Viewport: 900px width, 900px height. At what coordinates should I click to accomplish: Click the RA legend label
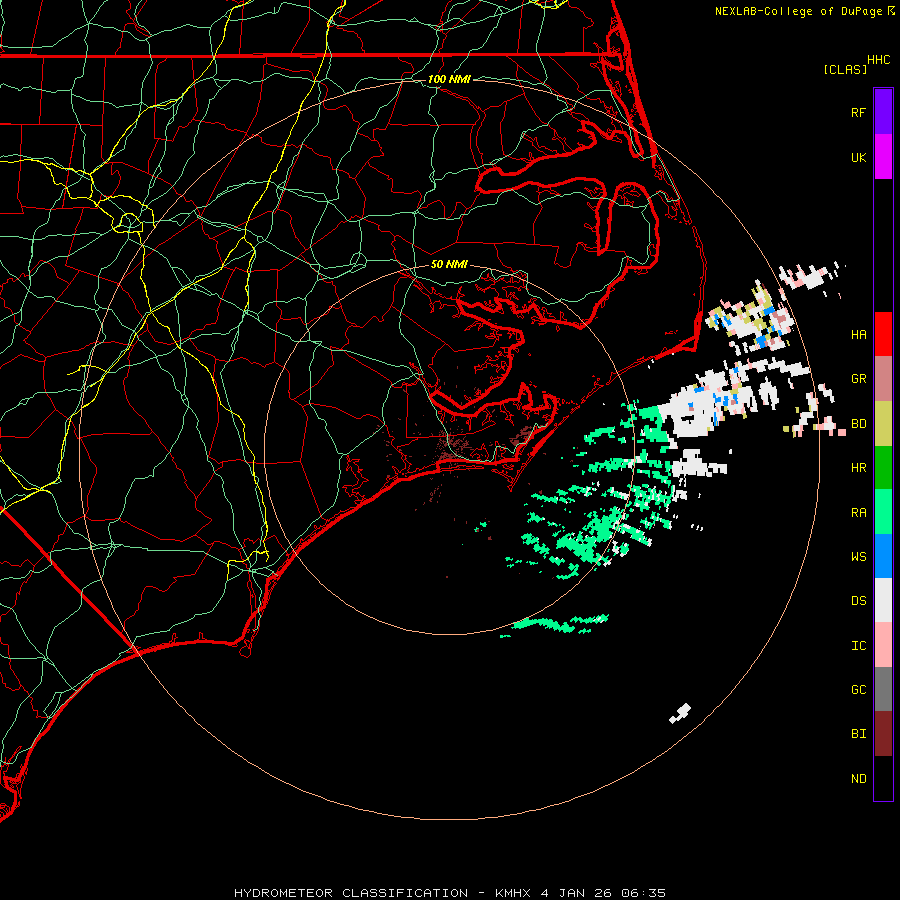pos(858,512)
